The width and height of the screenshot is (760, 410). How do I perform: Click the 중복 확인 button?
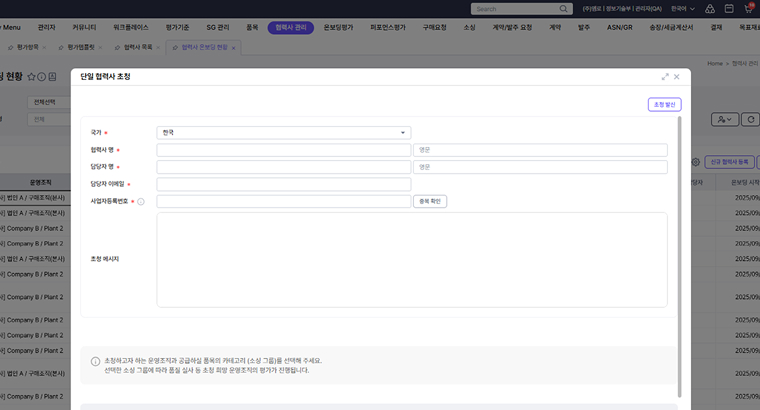(430, 201)
